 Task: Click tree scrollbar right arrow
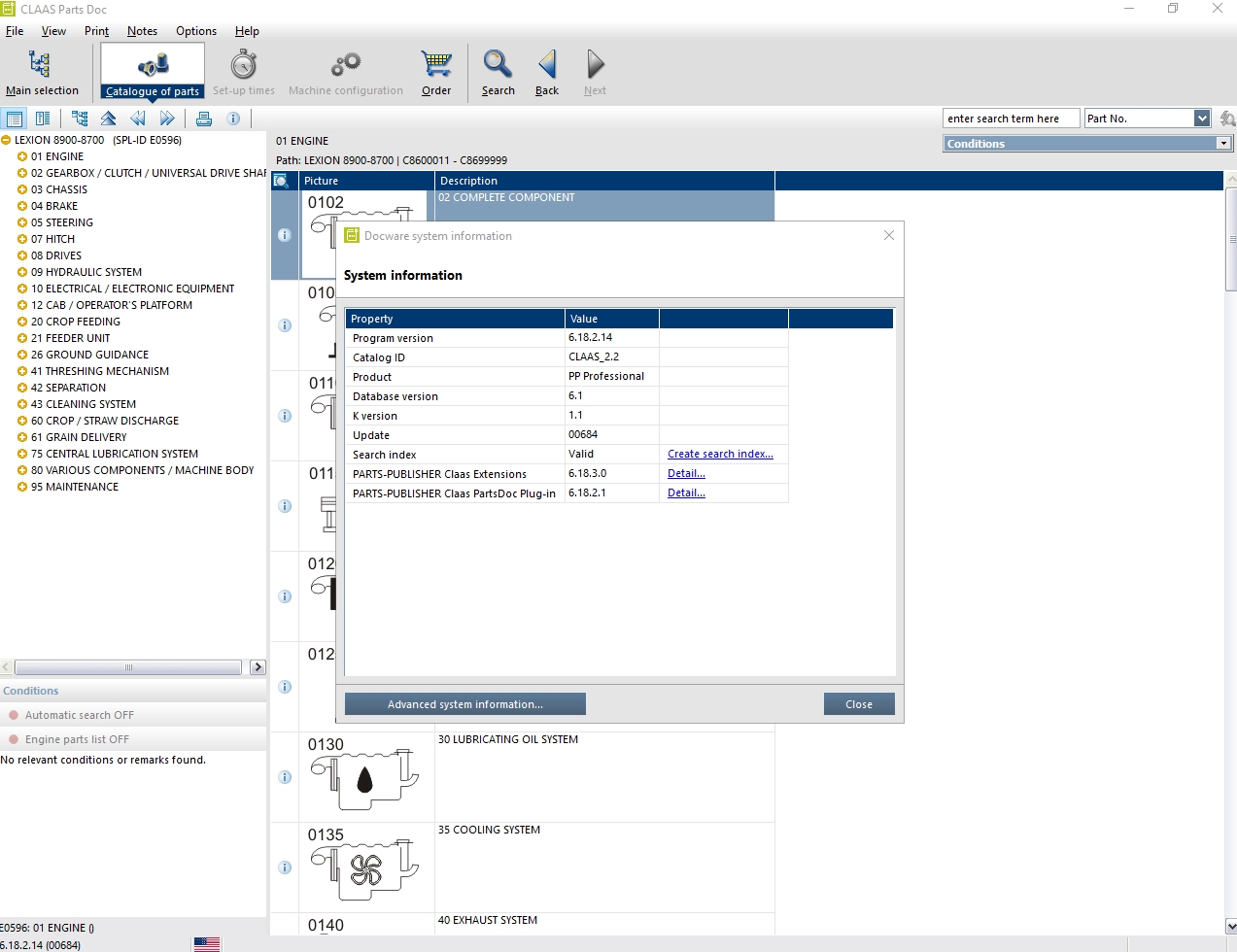pos(258,667)
